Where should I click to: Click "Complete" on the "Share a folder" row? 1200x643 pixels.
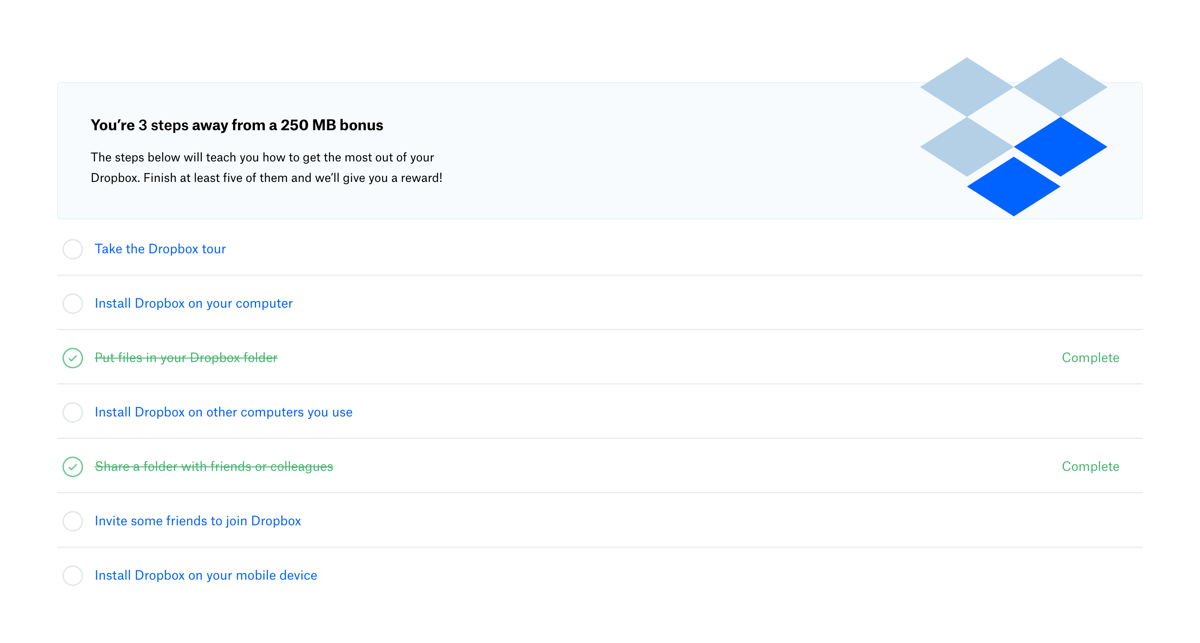click(1090, 466)
